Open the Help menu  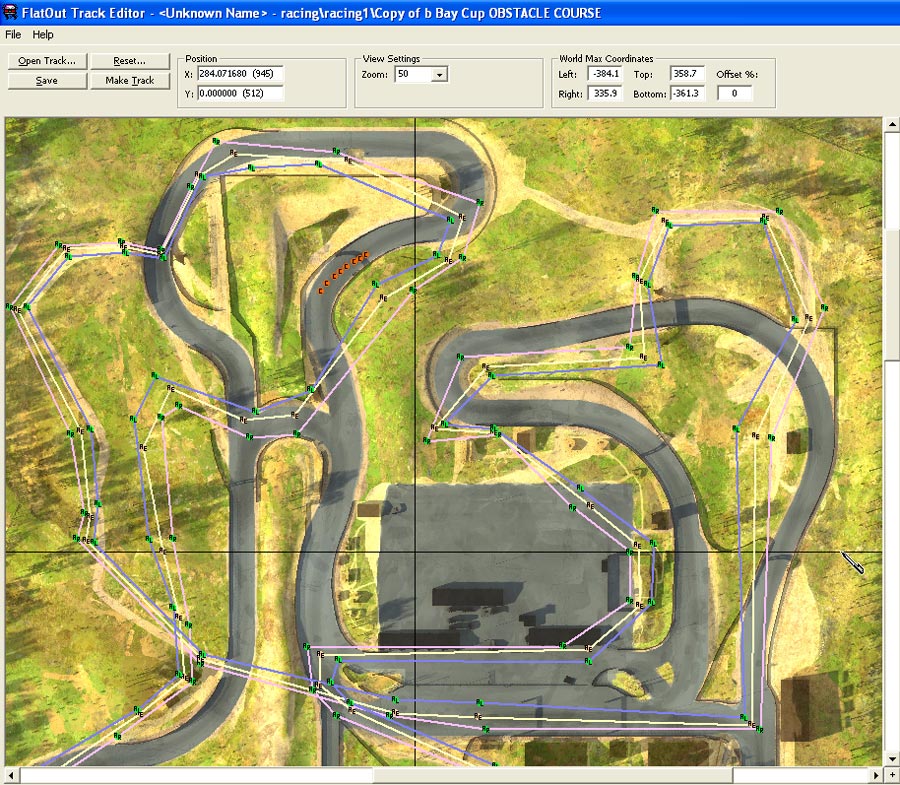[x=43, y=34]
